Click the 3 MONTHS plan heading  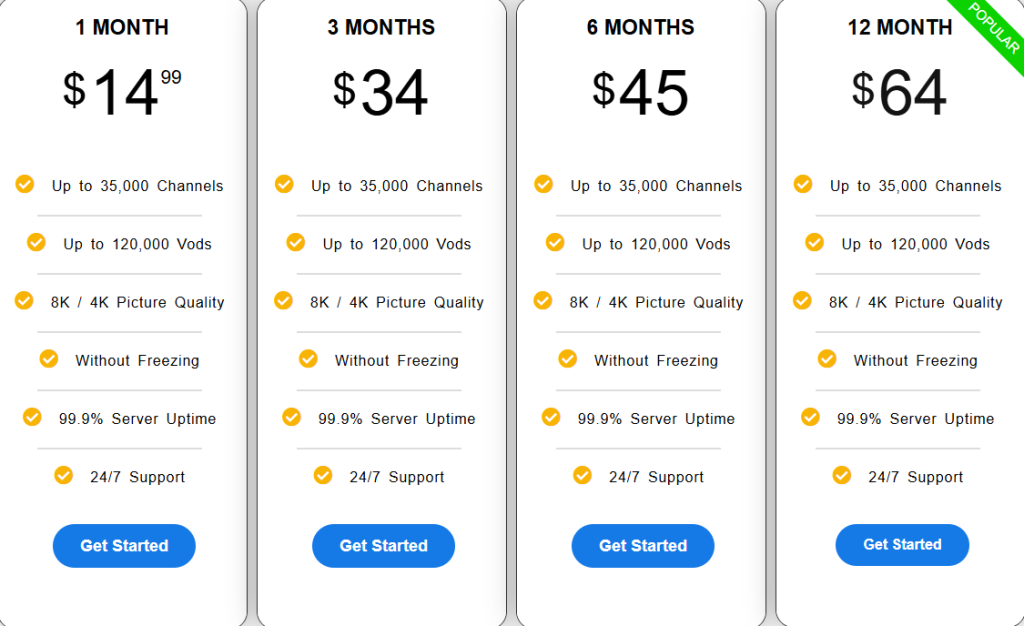point(381,27)
